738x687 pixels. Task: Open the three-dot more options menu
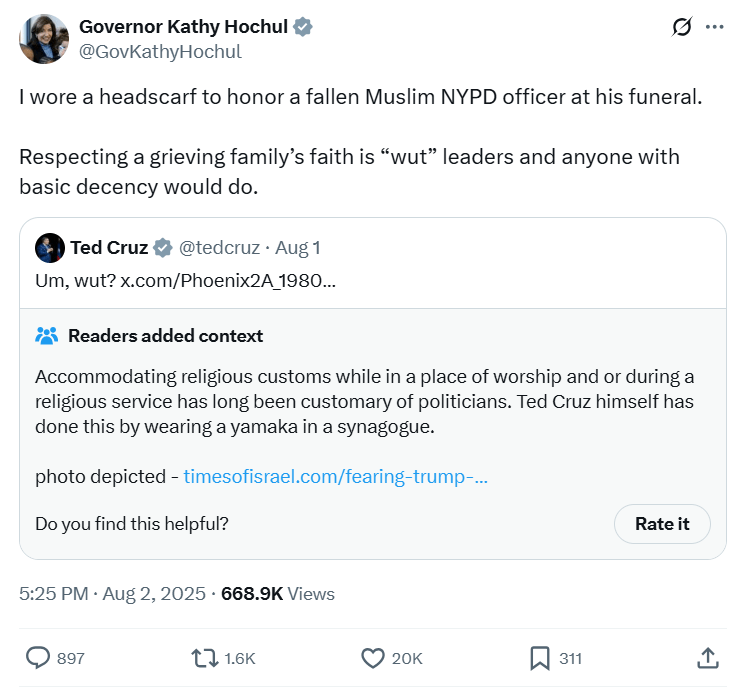714,27
